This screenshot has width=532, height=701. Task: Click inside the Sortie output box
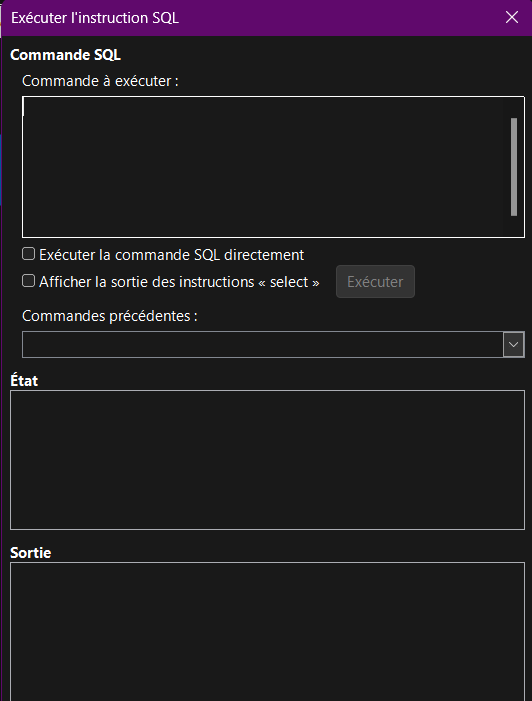[267, 631]
